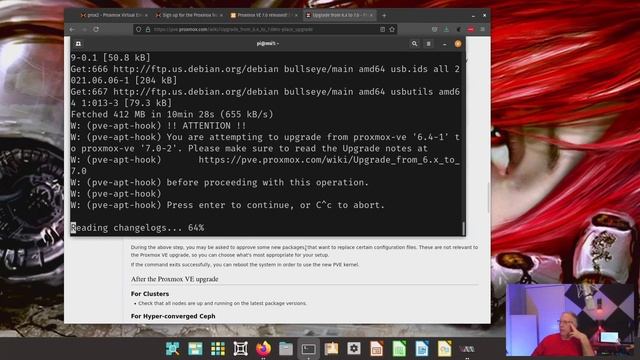Viewport: 640px width, 360px height.
Task: Click the 'Fetched 412 MB' terminal line
Action: point(172,114)
